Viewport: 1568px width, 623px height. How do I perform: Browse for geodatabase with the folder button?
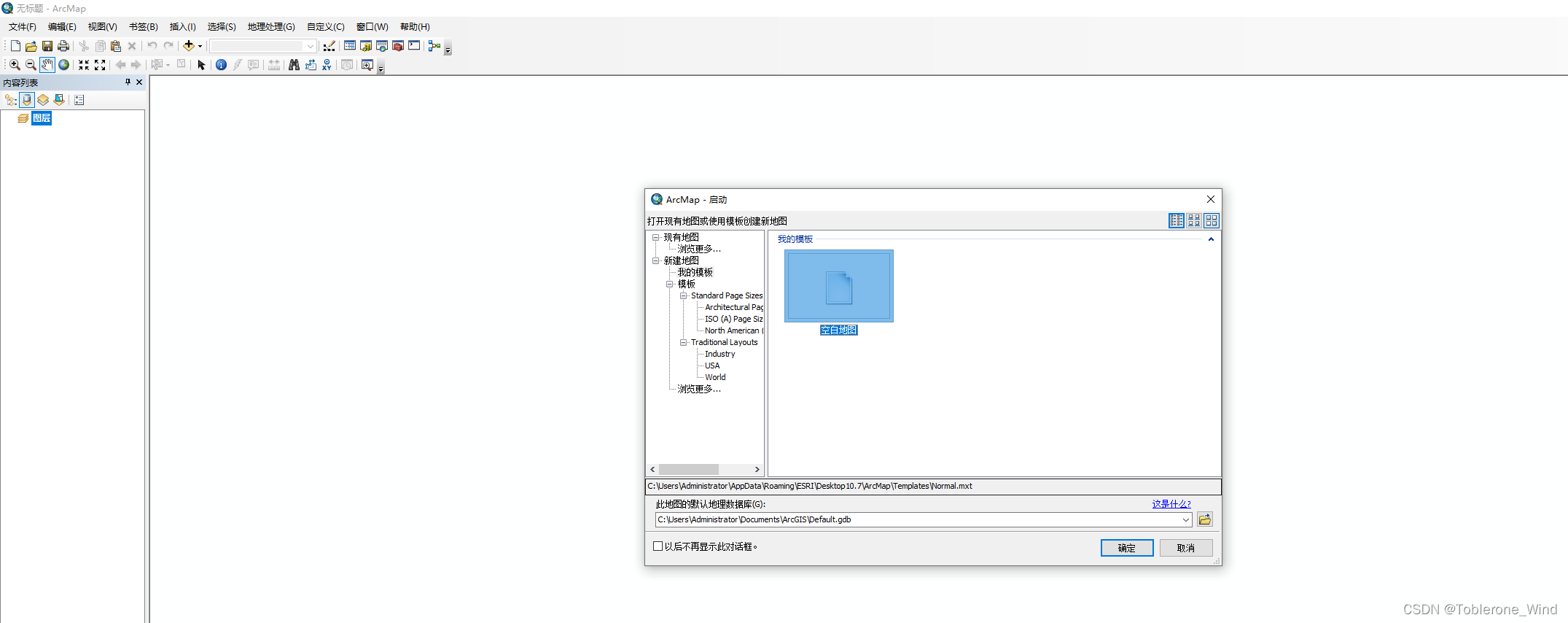click(x=1205, y=519)
